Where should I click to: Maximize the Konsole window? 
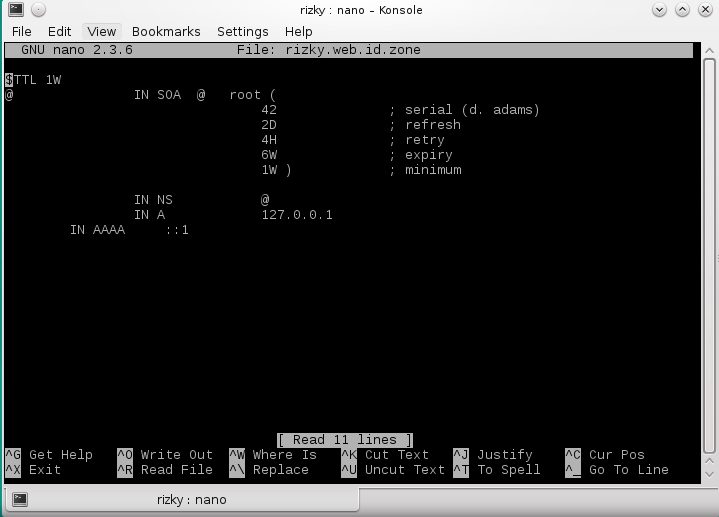682,10
